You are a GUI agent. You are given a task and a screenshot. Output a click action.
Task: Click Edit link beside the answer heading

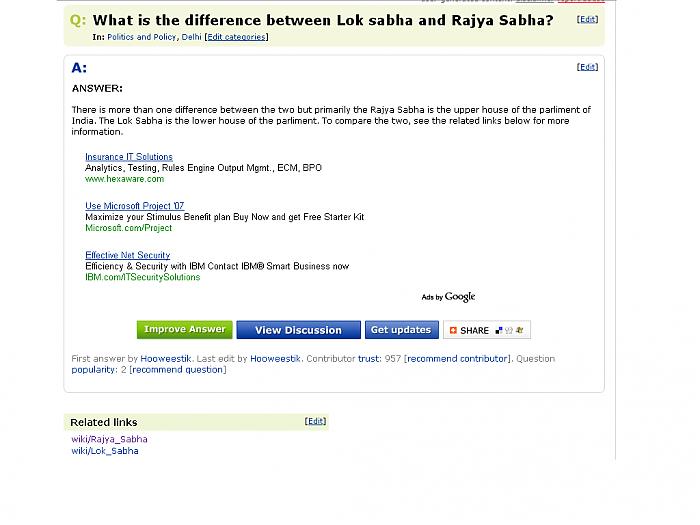pos(587,67)
